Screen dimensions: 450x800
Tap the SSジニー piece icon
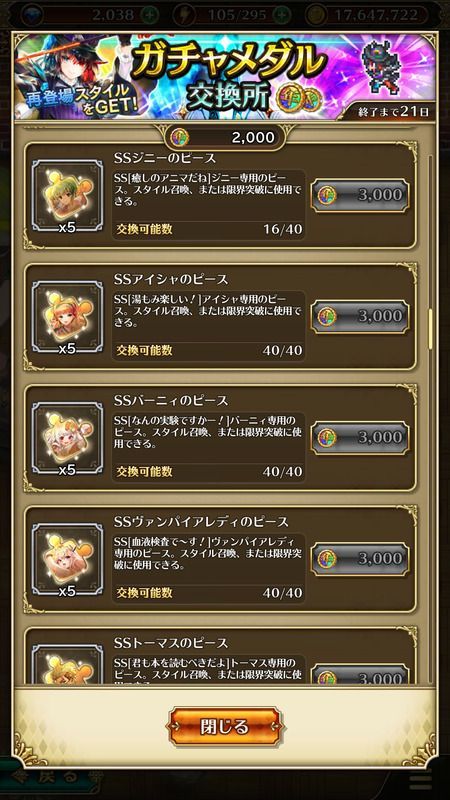[x=67, y=195]
